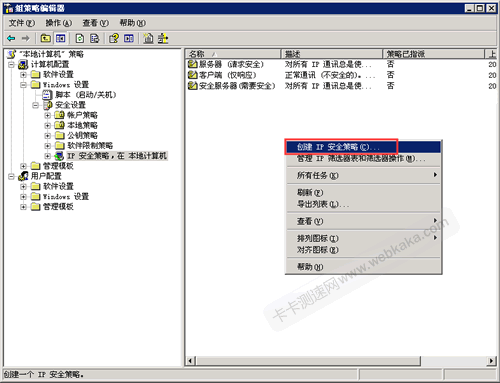Select the 软件限制策略 tree item

90,146
